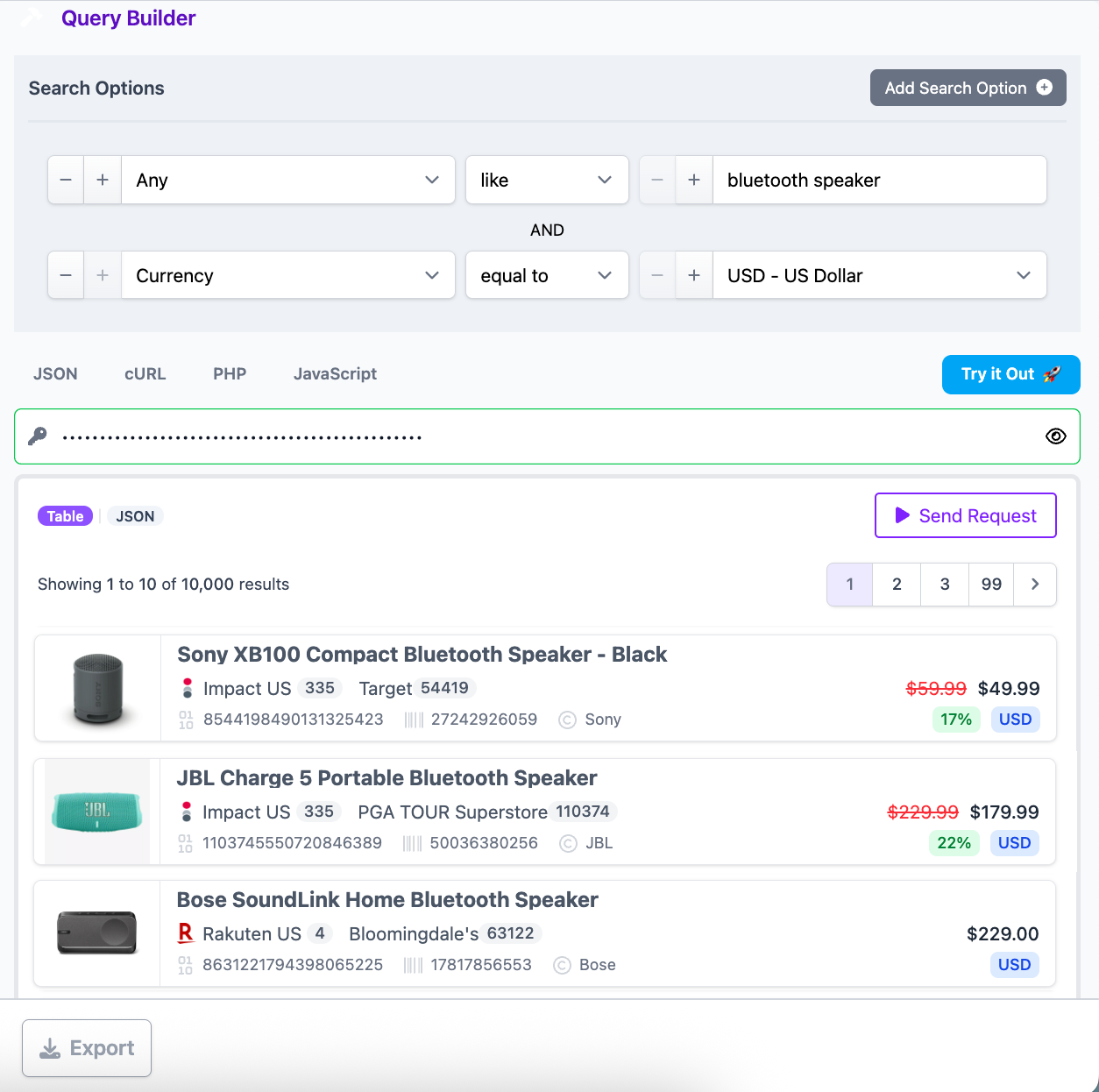Click barcode icon next to 27242926059

tap(415, 720)
